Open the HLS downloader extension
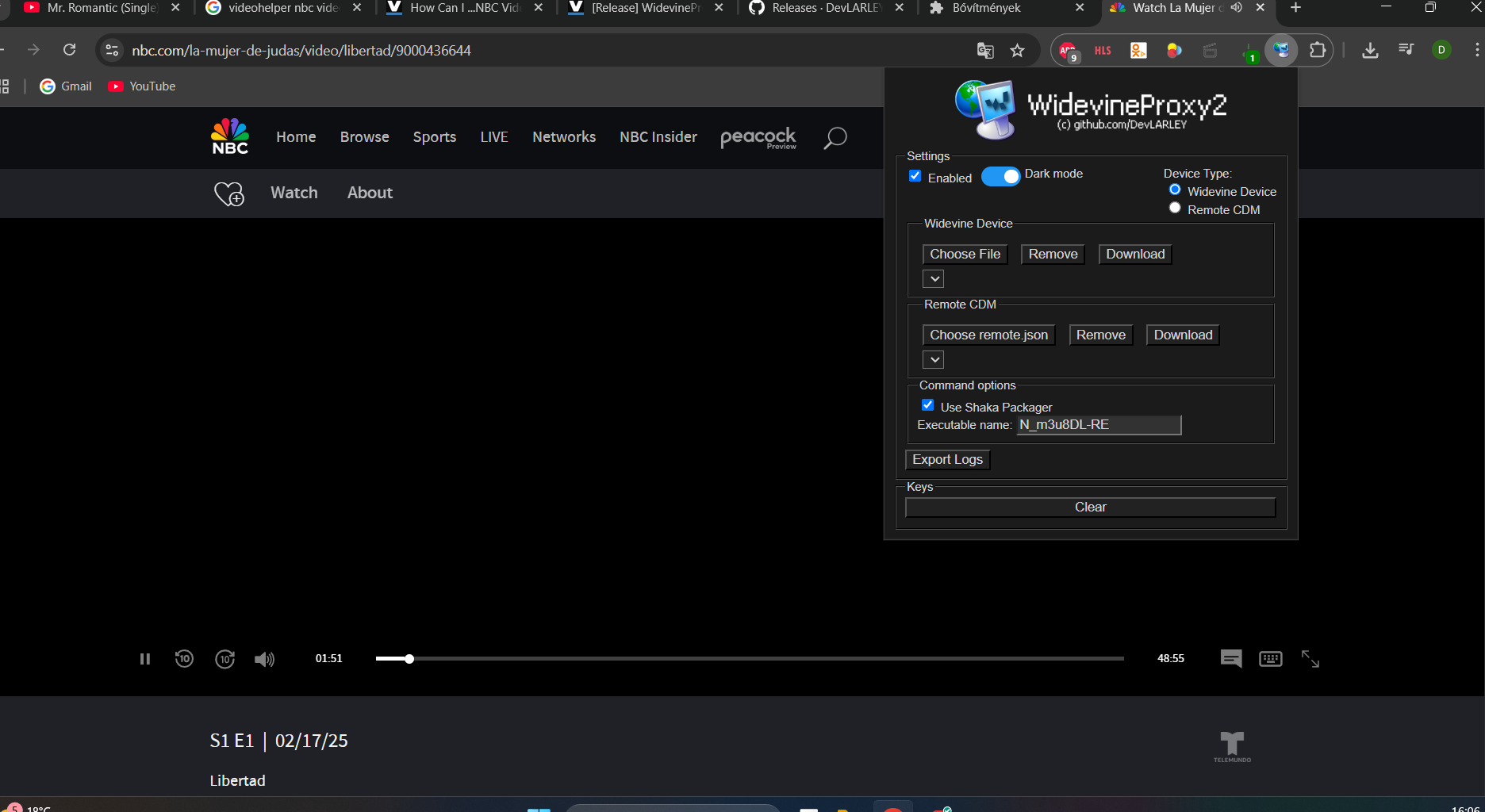The width and height of the screenshot is (1485, 812). (1103, 51)
